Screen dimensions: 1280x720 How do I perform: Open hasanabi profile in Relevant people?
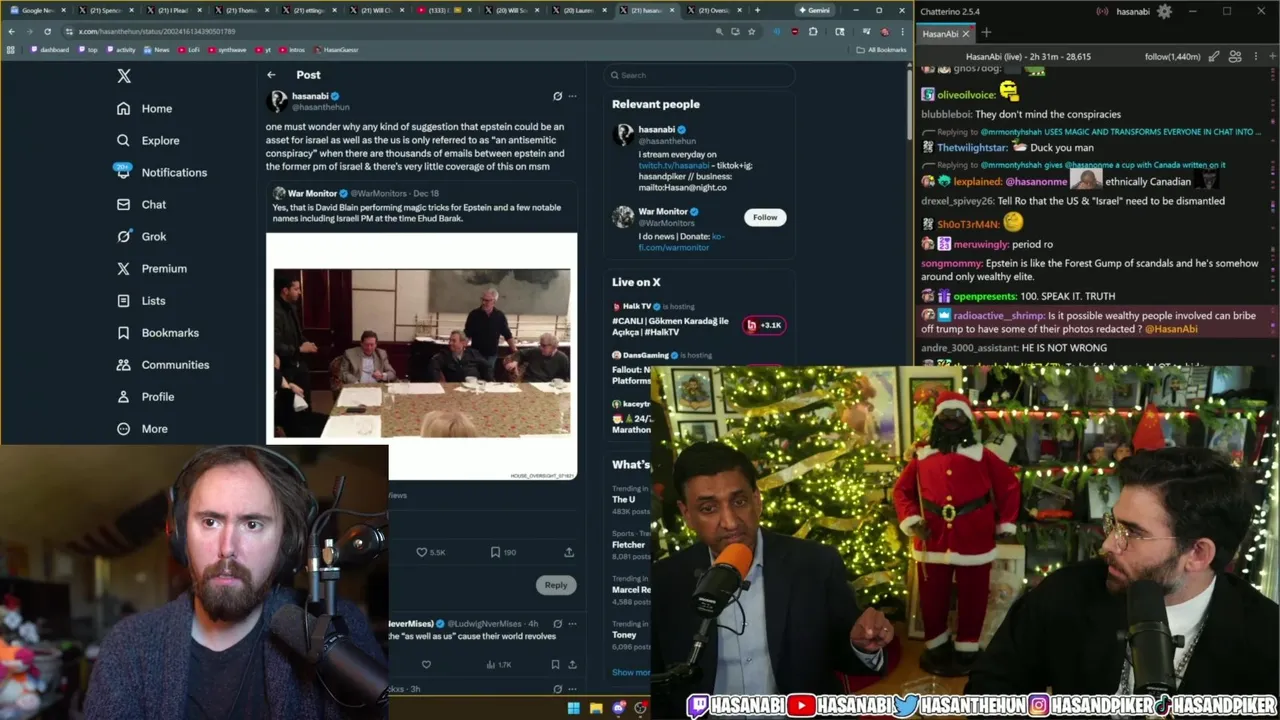[656, 129]
